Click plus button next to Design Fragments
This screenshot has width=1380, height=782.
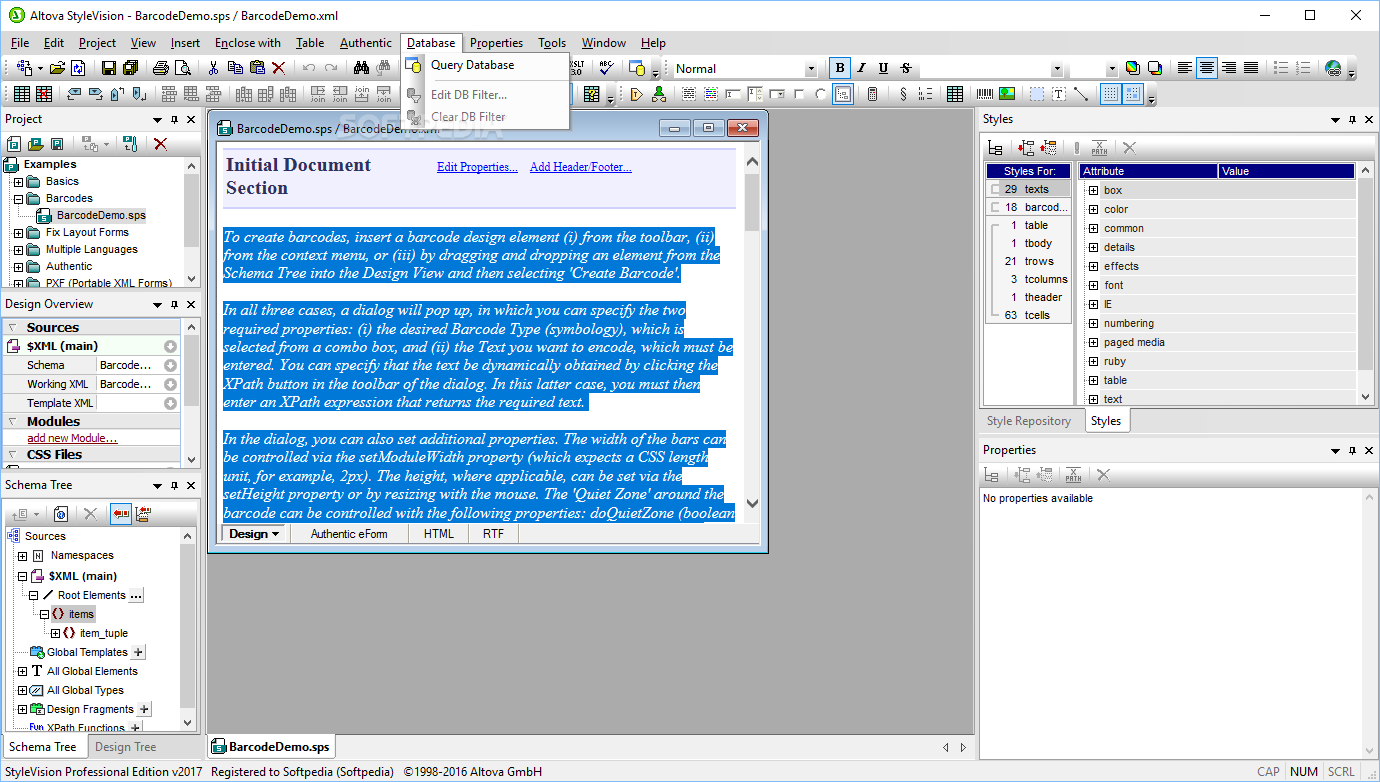pyautogui.click(x=144, y=709)
